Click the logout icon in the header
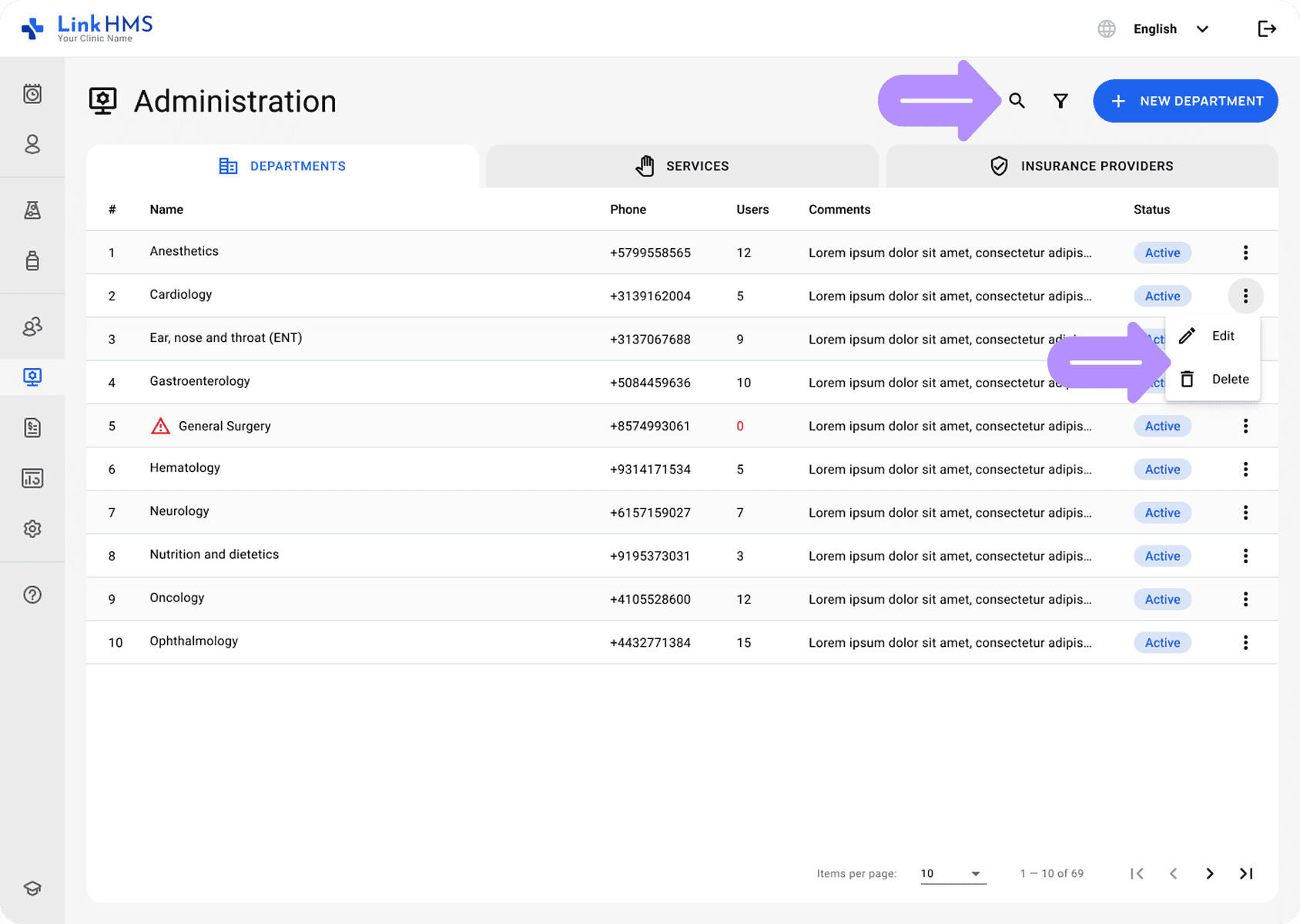 (1267, 28)
